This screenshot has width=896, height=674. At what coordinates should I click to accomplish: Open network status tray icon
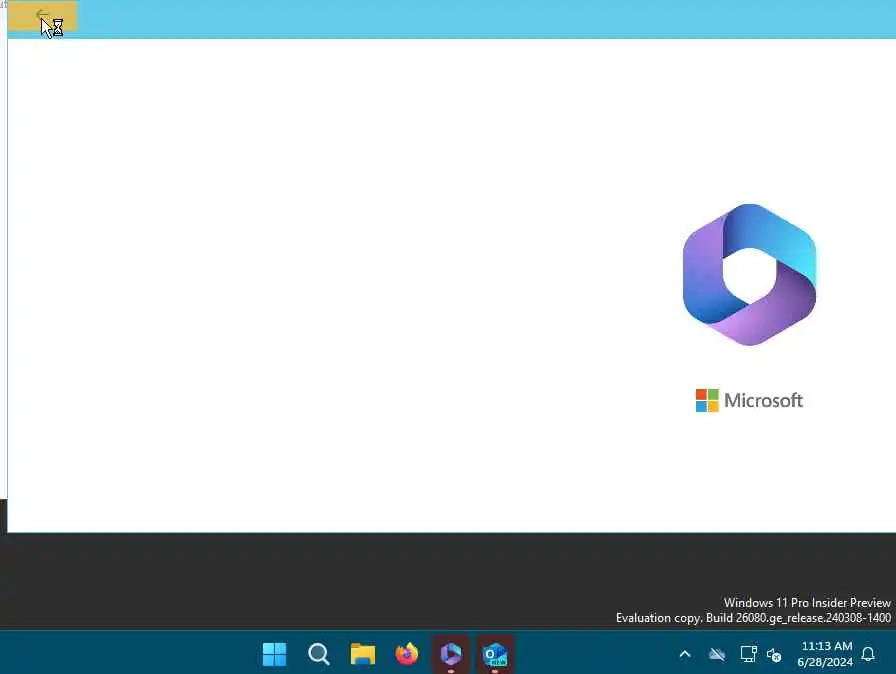coord(748,654)
